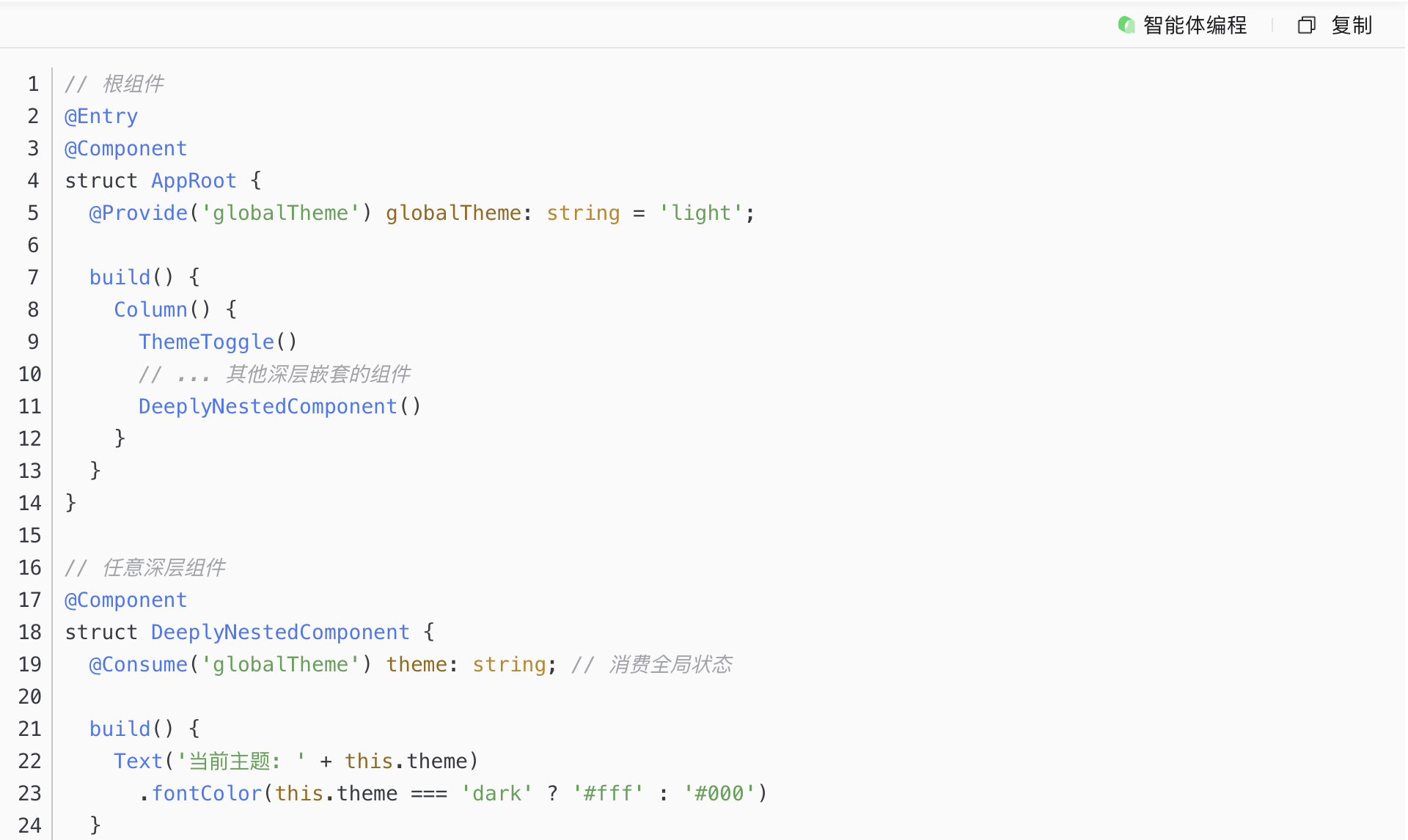
Task: Click the green agent programming icon
Action: click(x=1126, y=26)
